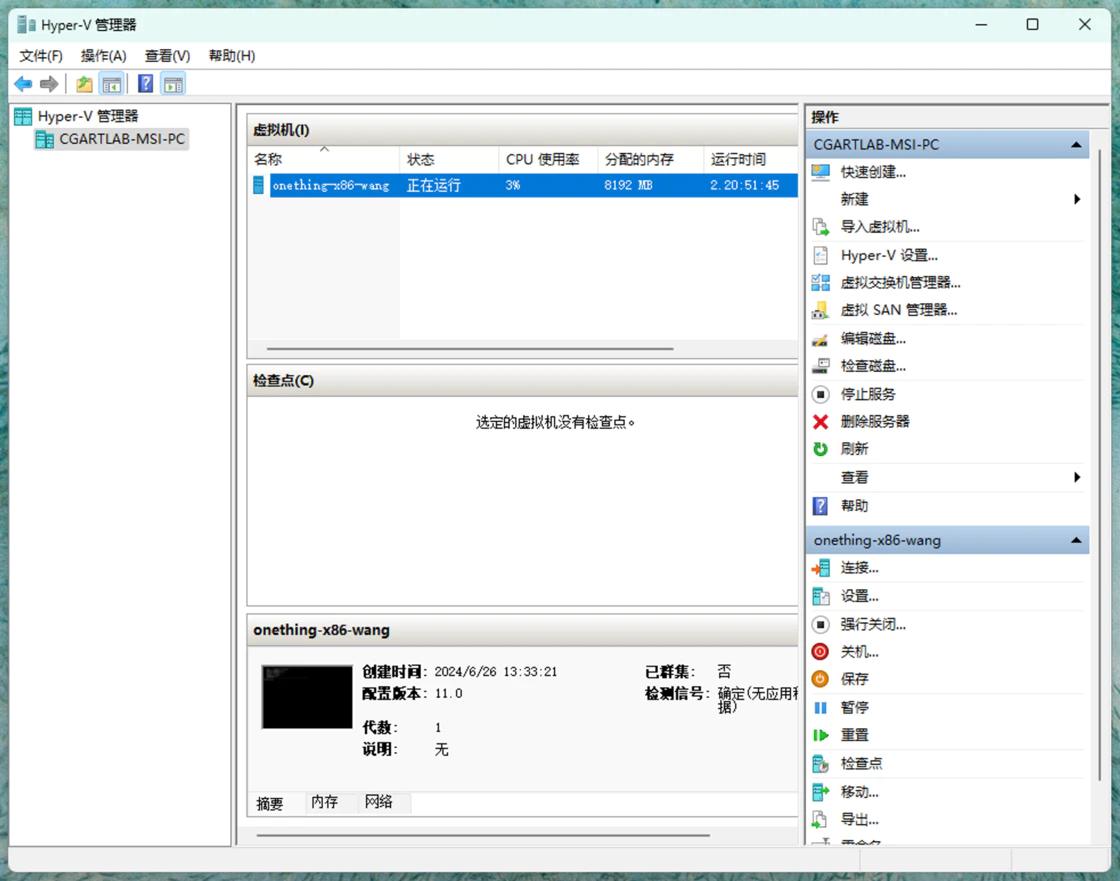Image resolution: width=1120 pixels, height=881 pixels.
Task: Open the 文件(F) menu
Action: [x=41, y=56]
